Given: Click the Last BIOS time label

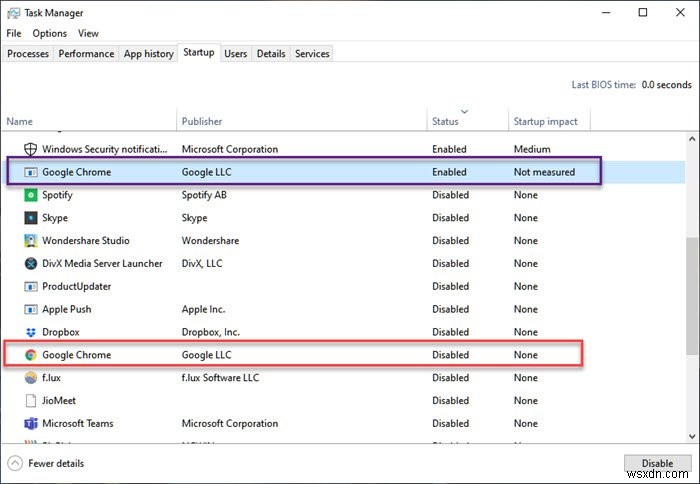Looking at the screenshot, I should point(604,85).
